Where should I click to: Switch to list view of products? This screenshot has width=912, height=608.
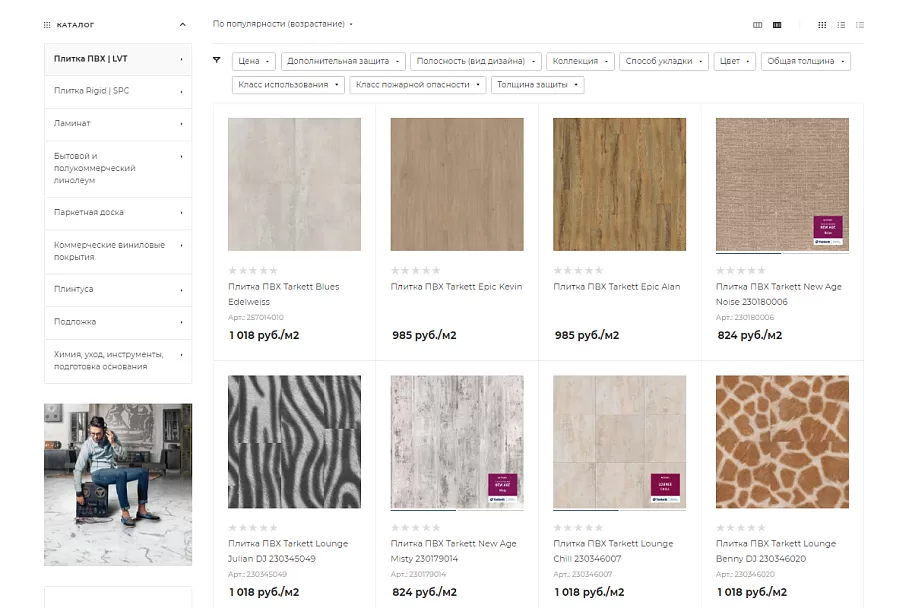point(841,25)
